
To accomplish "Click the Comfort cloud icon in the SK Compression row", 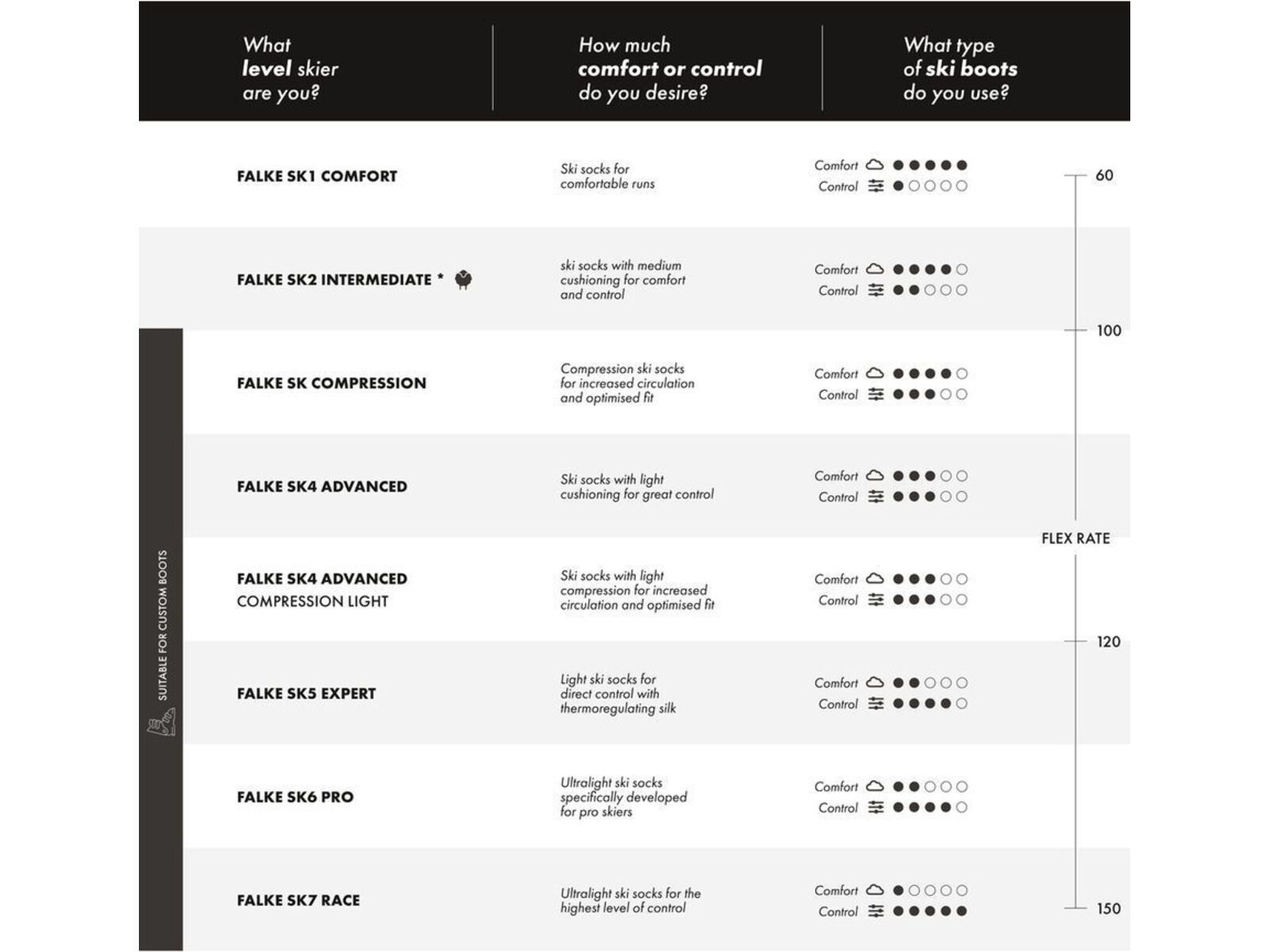I will (874, 373).
